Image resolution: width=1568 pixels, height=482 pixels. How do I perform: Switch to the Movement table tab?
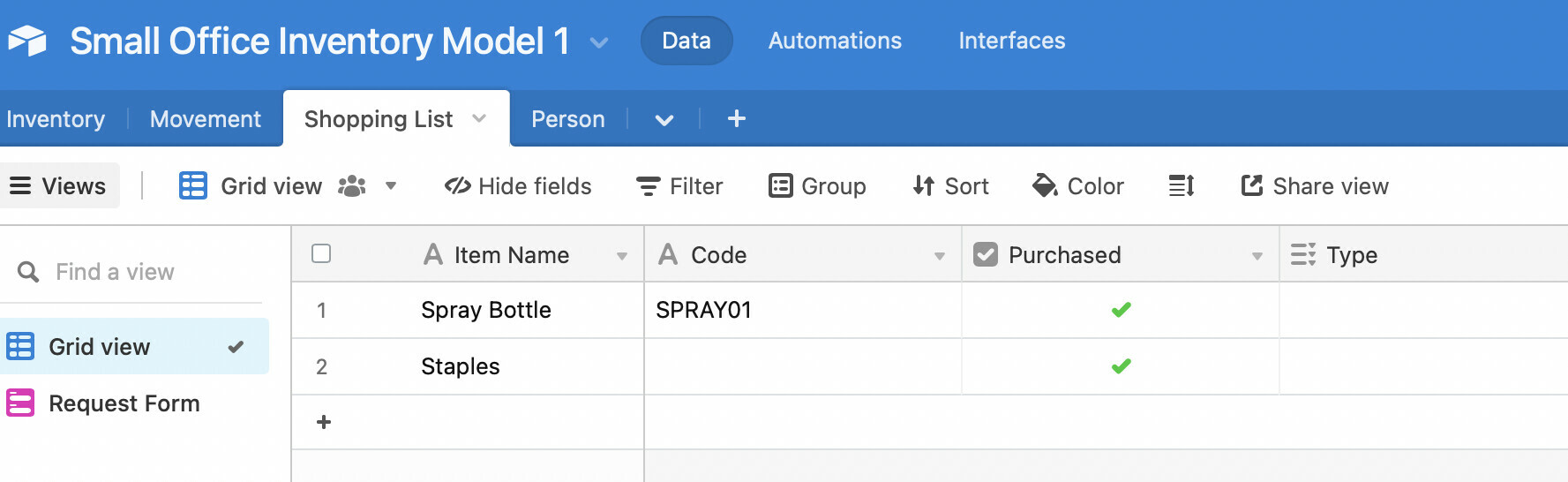(206, 119)
